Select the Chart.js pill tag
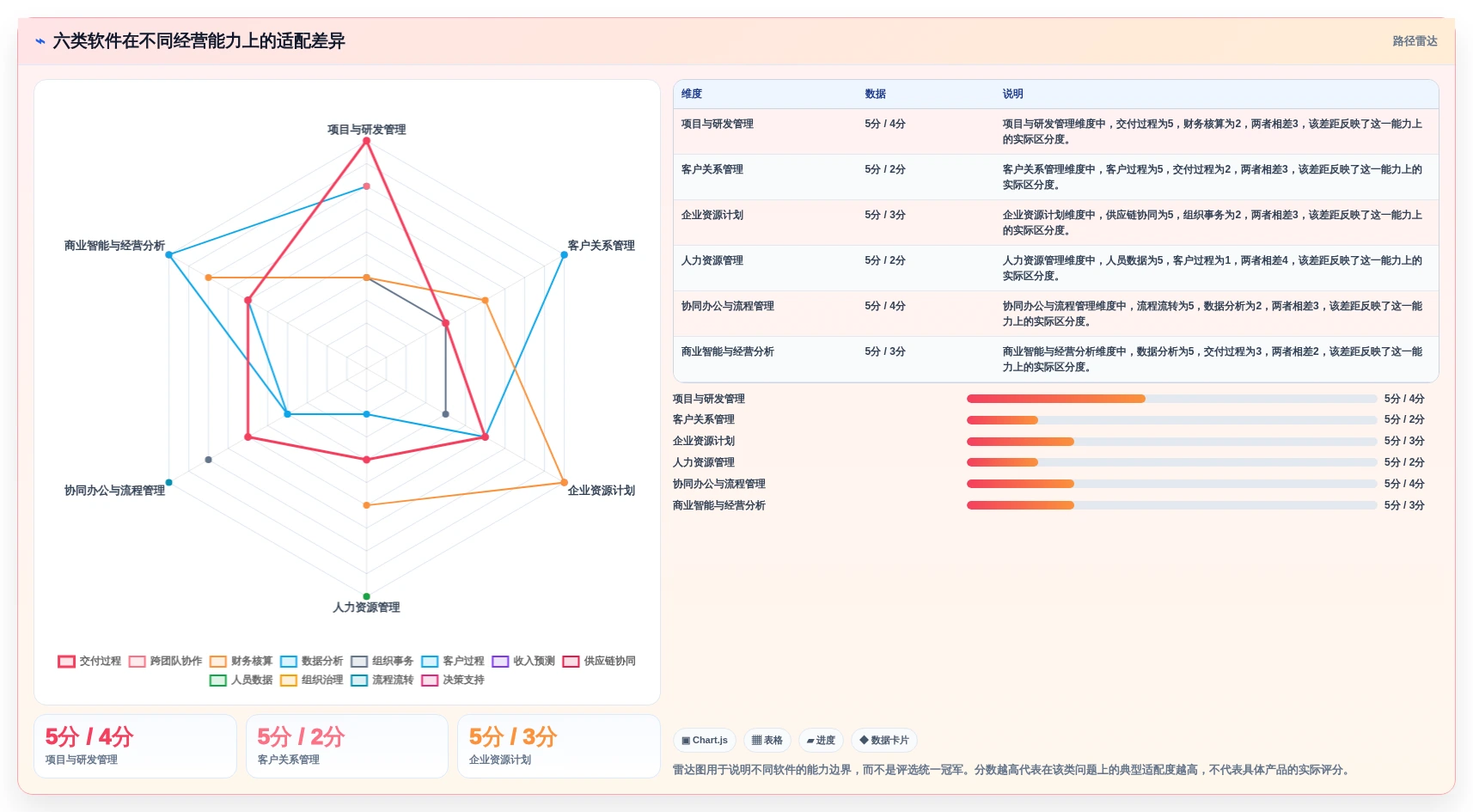 tap(705, 740)
